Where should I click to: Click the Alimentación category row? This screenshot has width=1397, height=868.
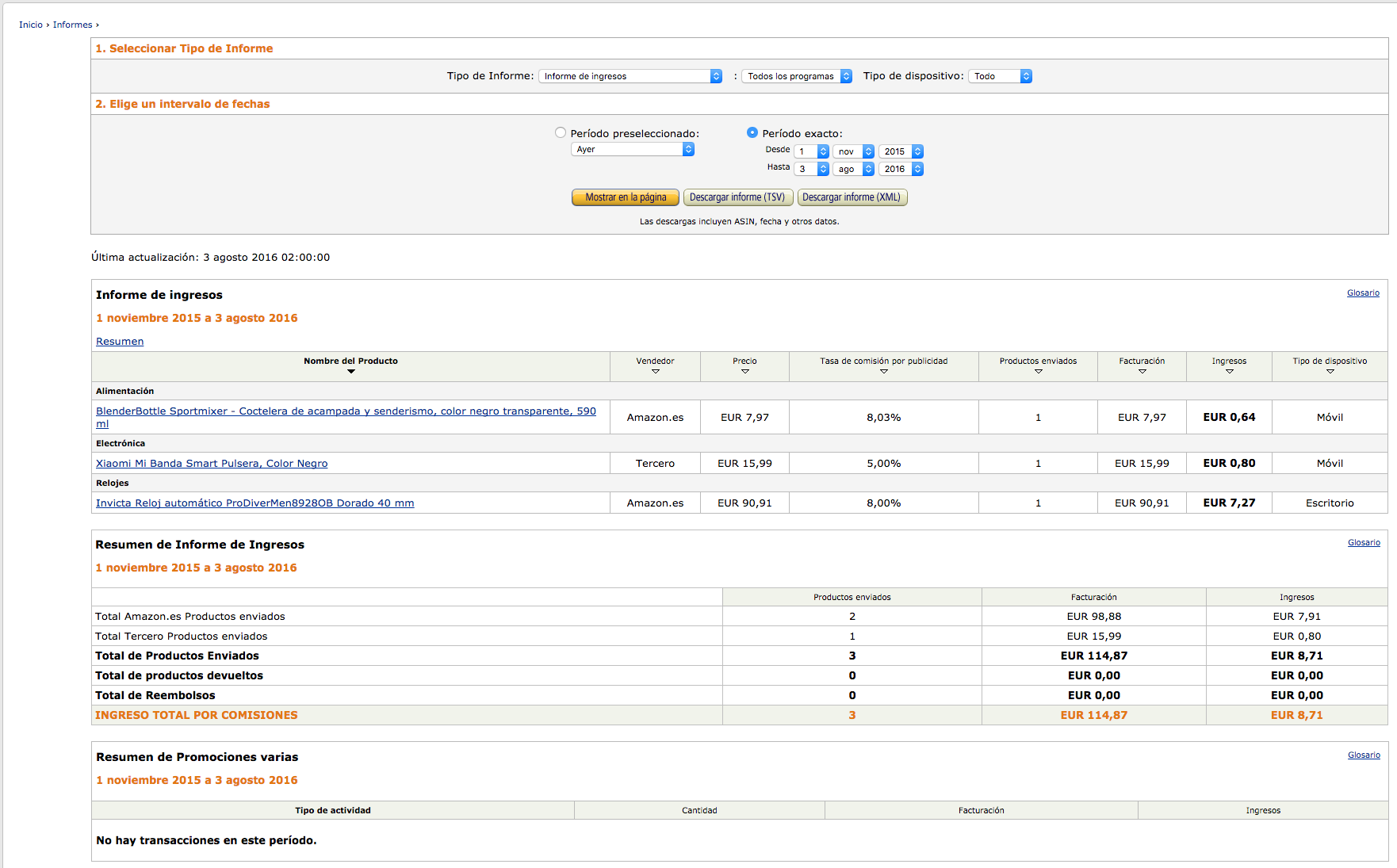740,391
